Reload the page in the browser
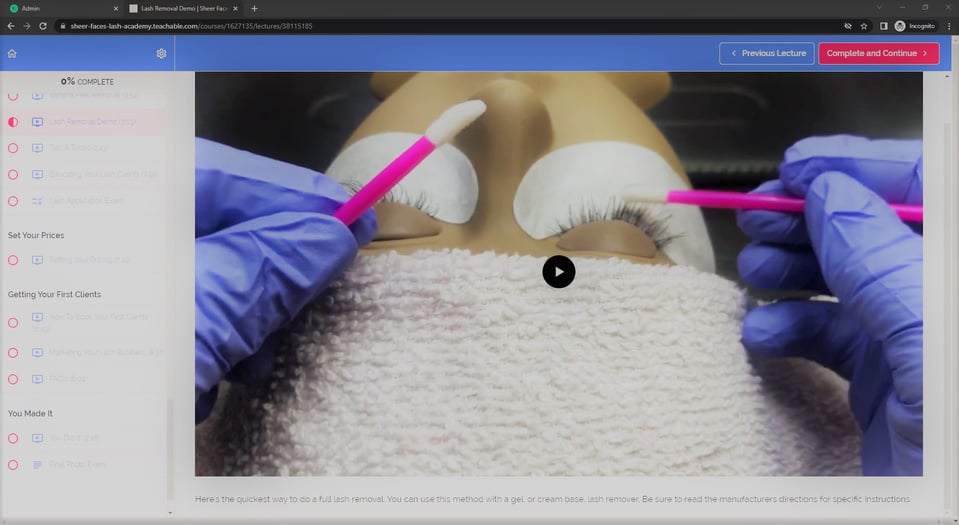Screen dimensions: 959x525 (43, 25)
